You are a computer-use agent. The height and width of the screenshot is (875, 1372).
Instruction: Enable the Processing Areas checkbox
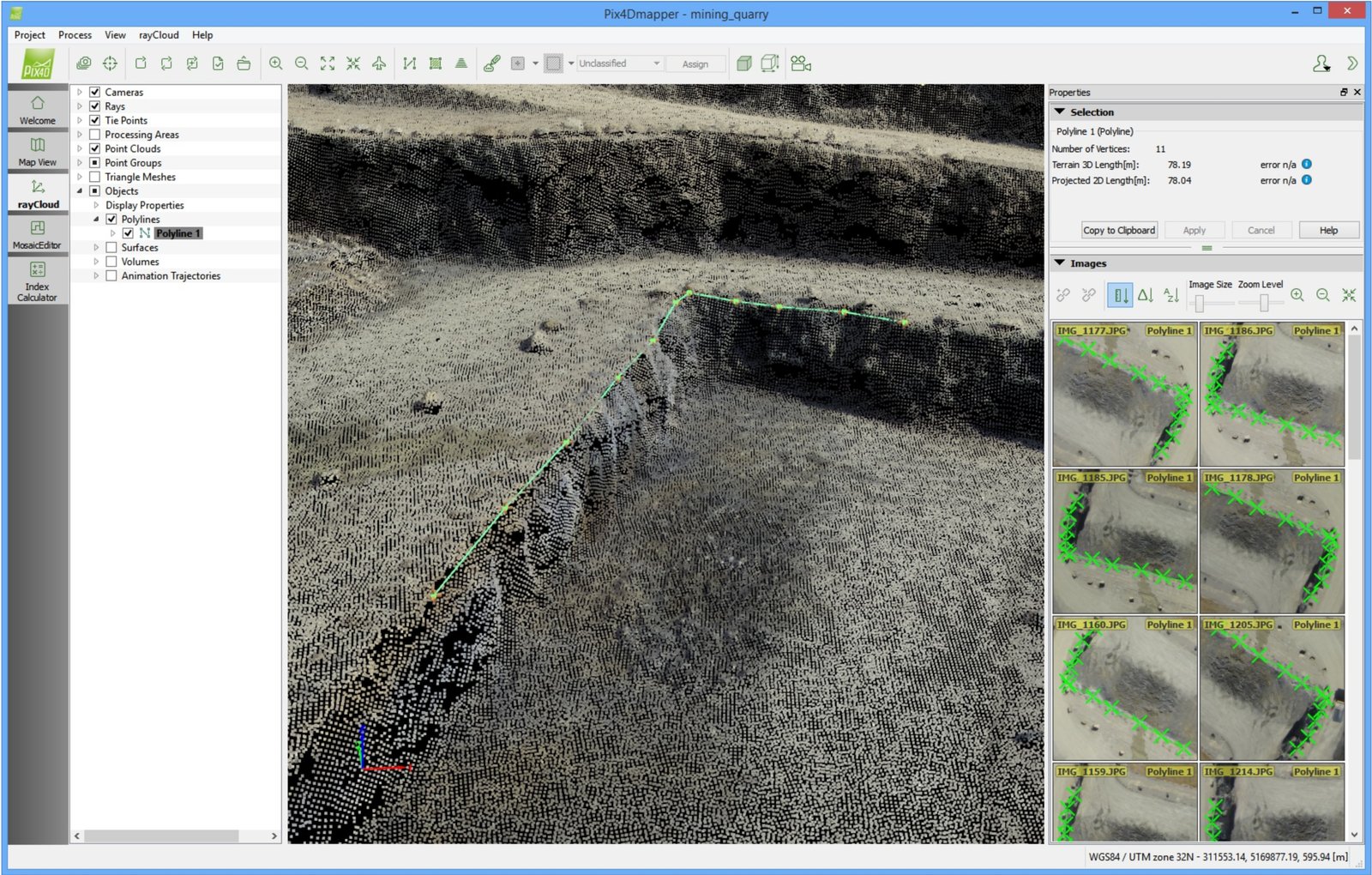[95, 135]
